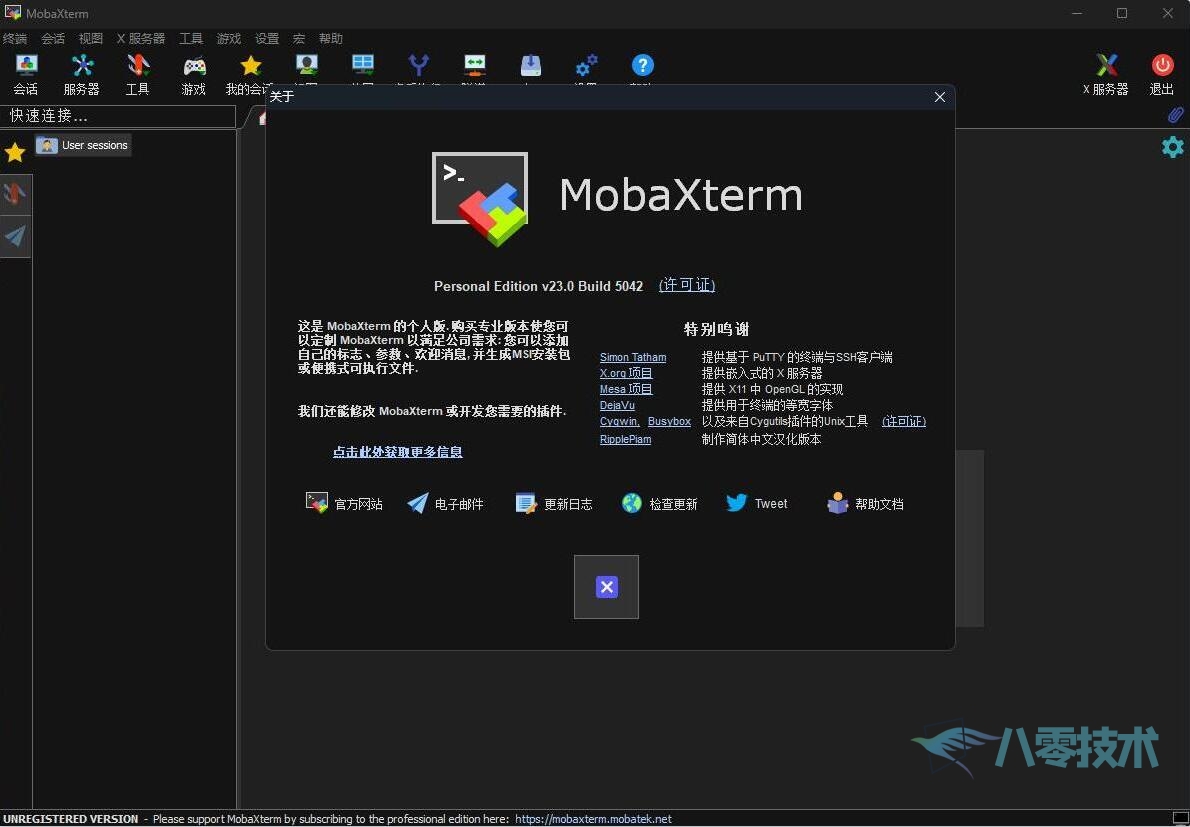
Task: Open the 工具 menu in menu bar
Action: coord(191,39)
